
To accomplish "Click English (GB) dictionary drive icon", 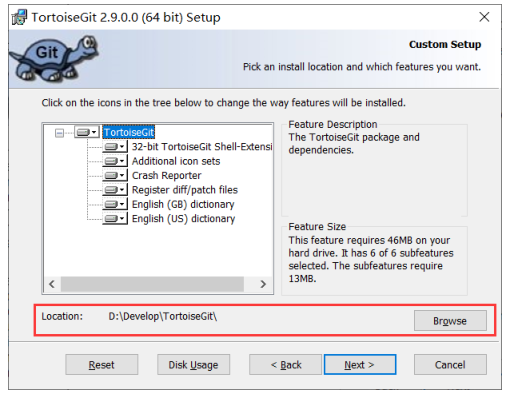I will [x=115, y=204].
